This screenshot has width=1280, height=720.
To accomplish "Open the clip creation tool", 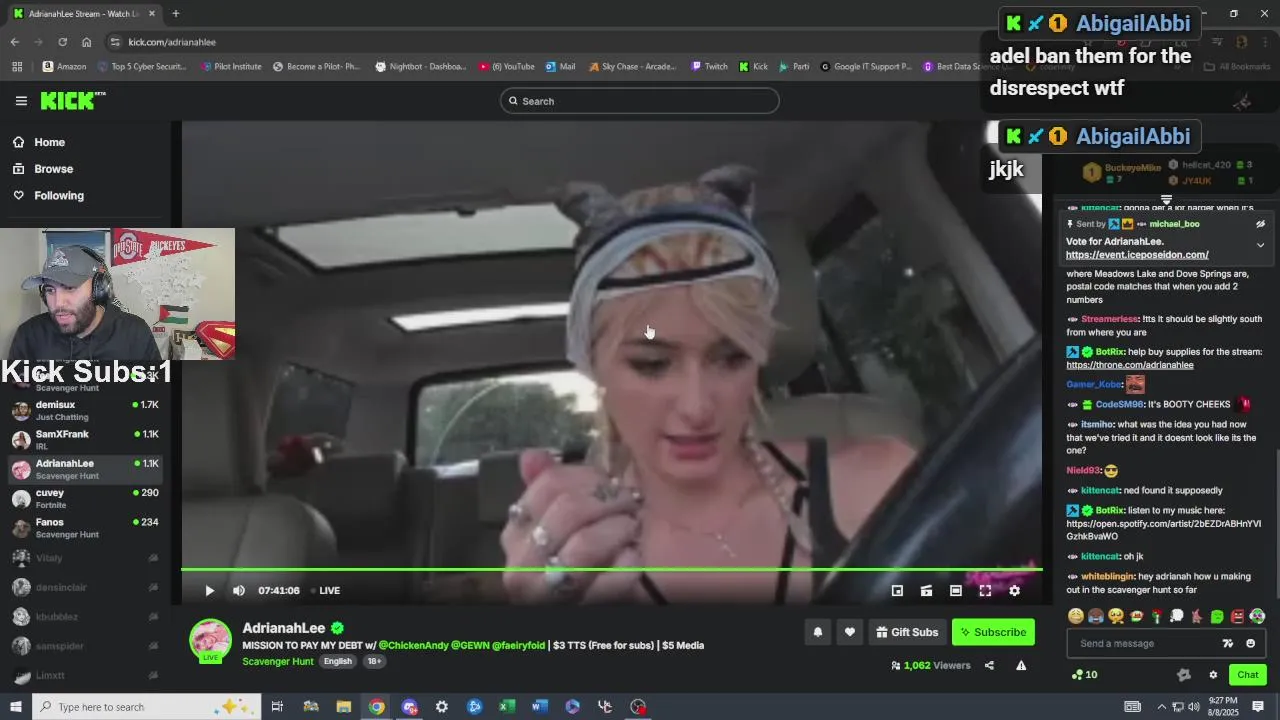I will [926, 591].
